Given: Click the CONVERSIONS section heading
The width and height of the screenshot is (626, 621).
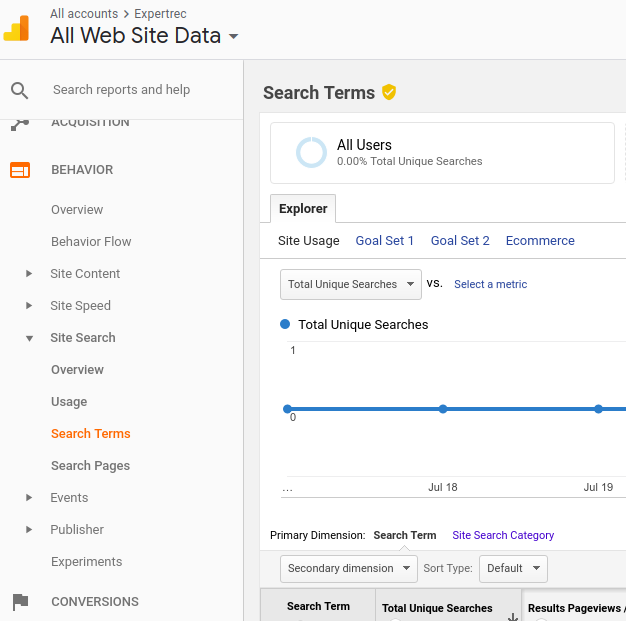Looking at the screenshot, I should (95, 602).
